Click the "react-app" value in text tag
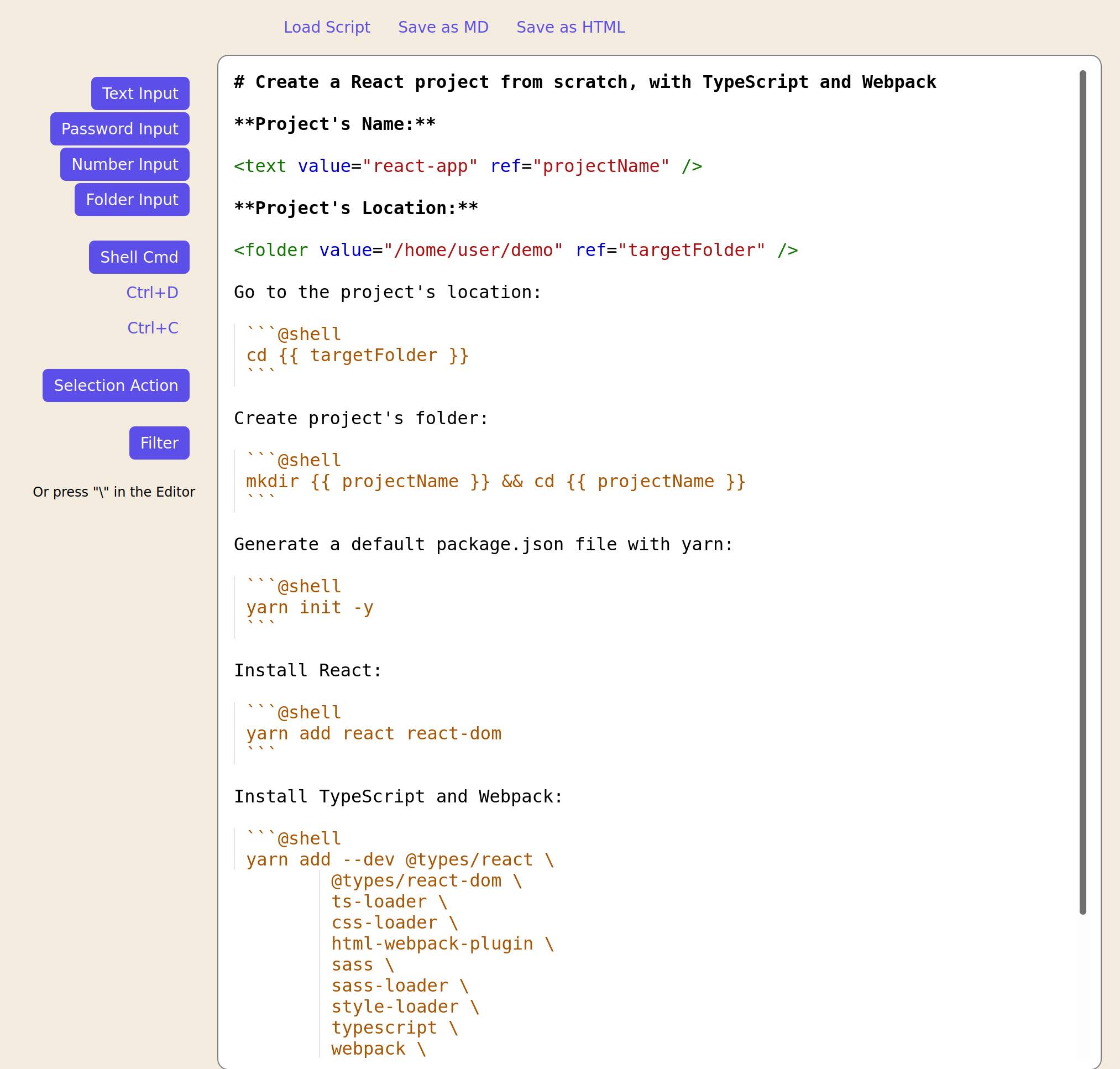The image size is (1120, 1069). (419, 166)
